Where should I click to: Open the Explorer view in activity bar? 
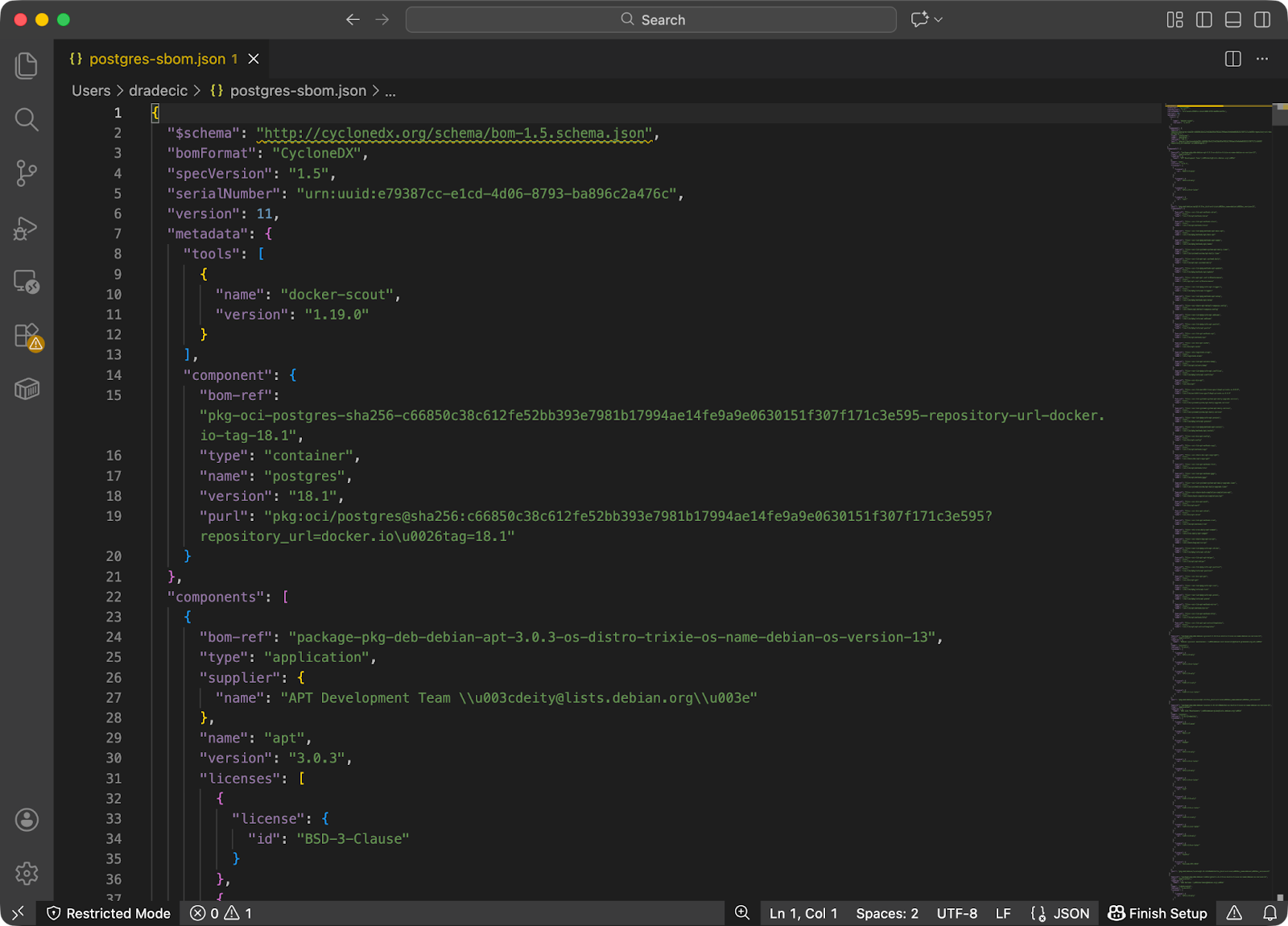tap(27, 65)
